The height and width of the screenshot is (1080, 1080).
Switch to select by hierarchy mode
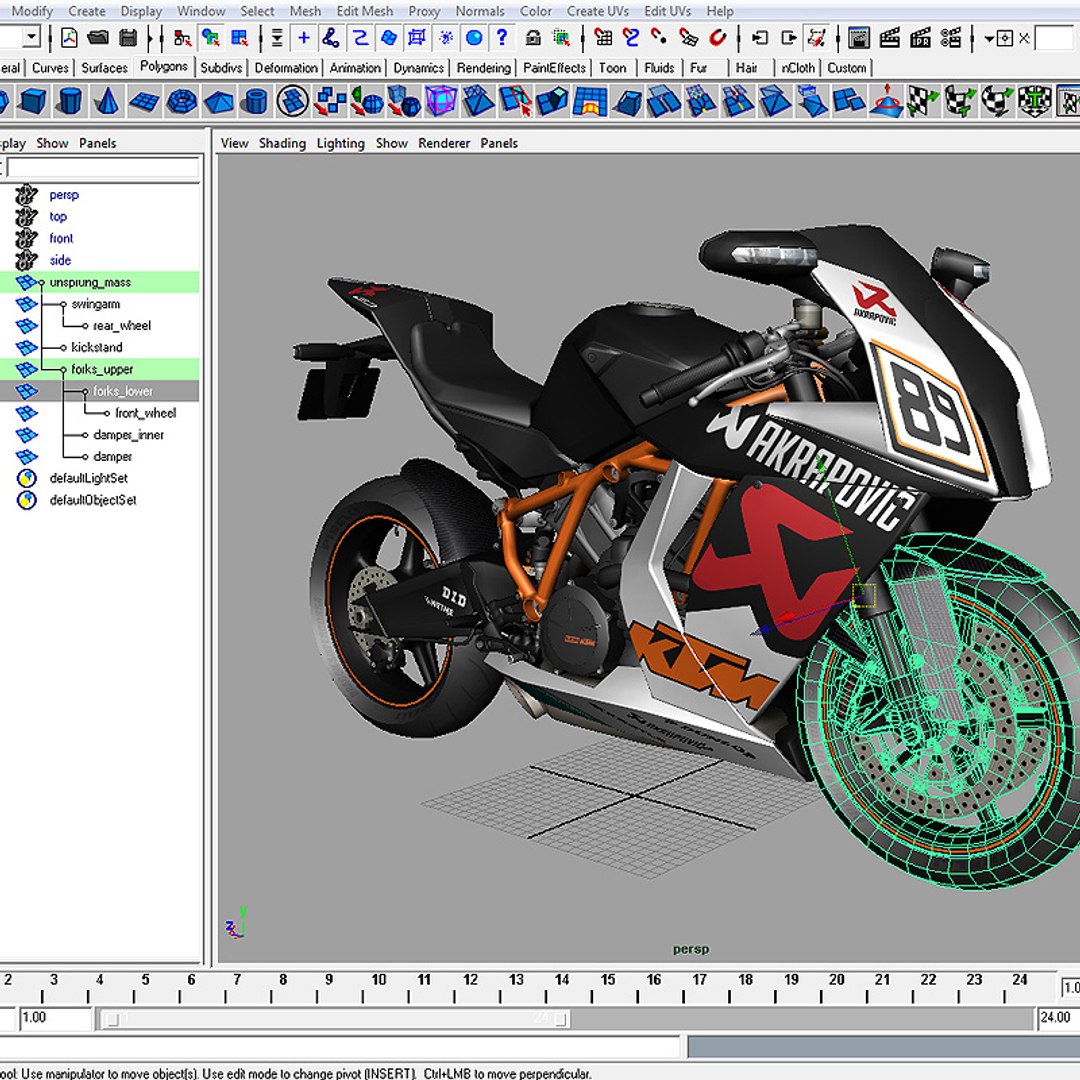[182, 38]
